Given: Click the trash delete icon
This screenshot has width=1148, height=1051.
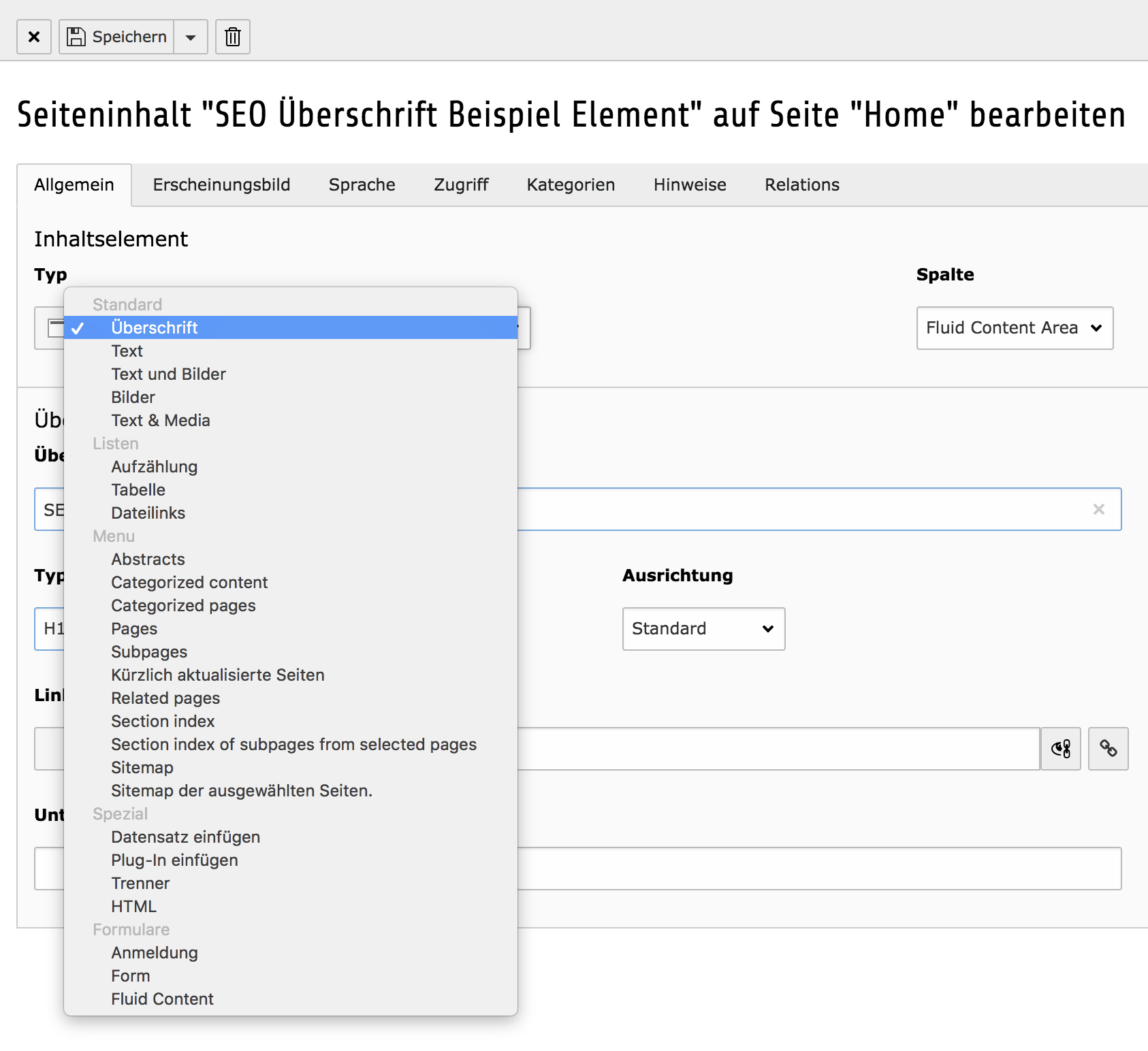Looking at the screenshot, I should 233,37.
